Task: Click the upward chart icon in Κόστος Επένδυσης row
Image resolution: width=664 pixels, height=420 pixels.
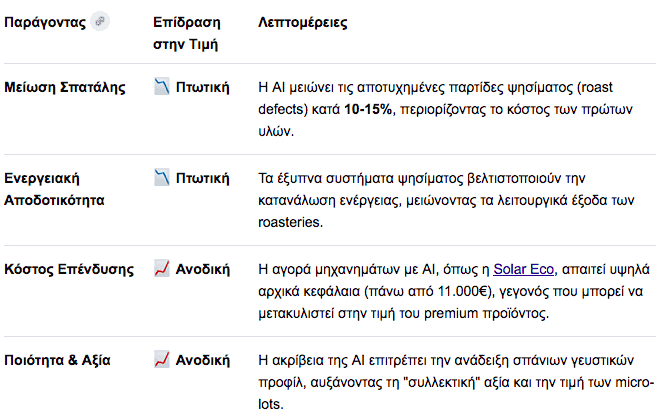Action: (162, 269)
